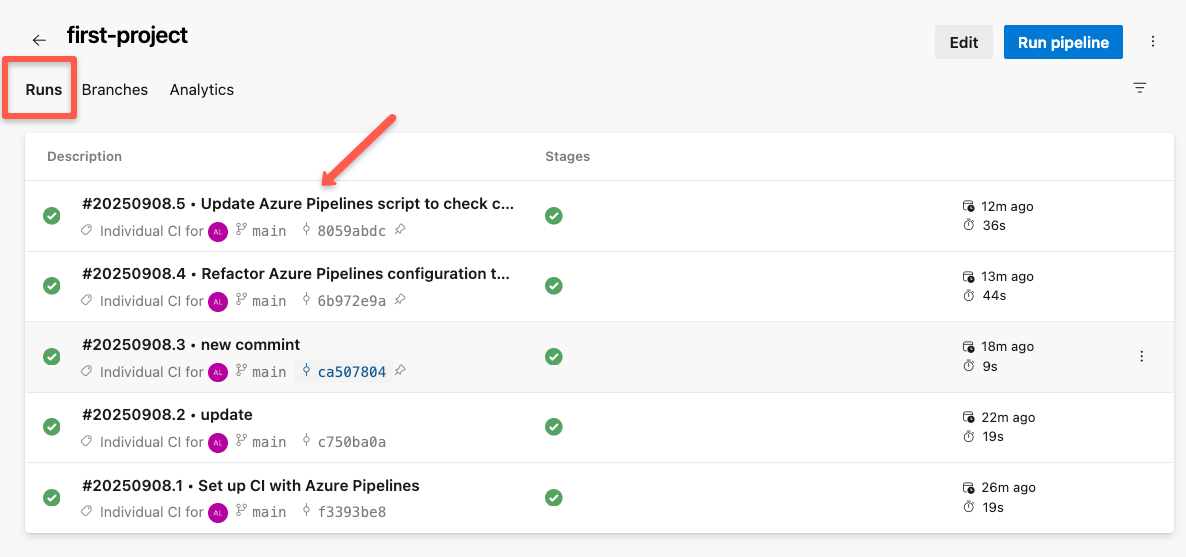Open run #20250908.4 Refactor Azure Pipelines configuration
This screenshot has width=1186, height=557.
point(296,274)
